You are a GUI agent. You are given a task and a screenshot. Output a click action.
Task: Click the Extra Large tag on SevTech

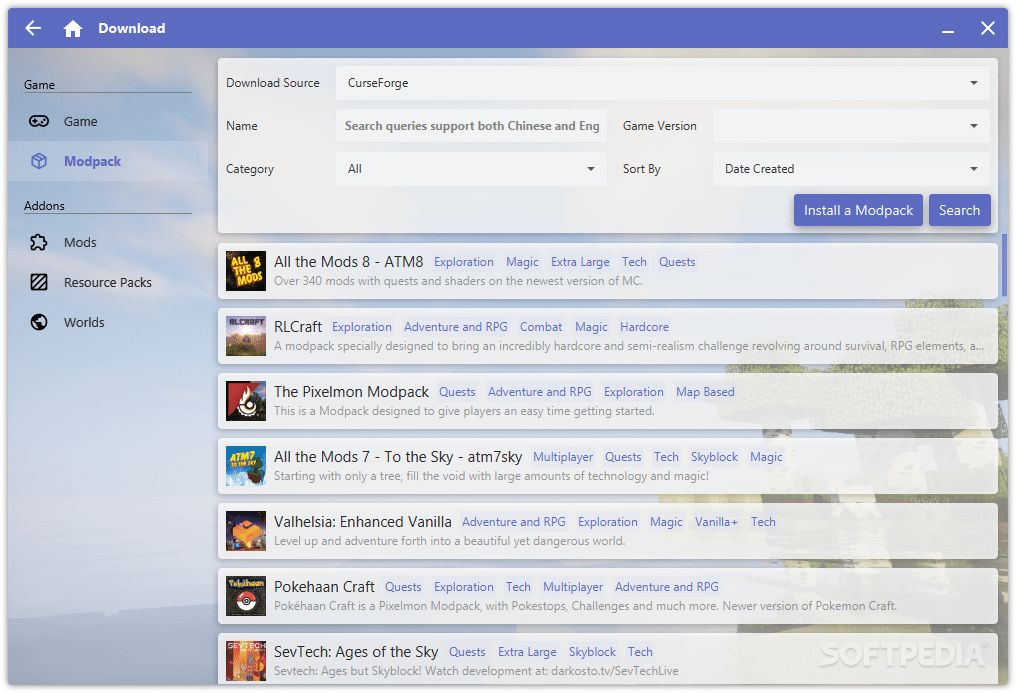pos(527,652)
